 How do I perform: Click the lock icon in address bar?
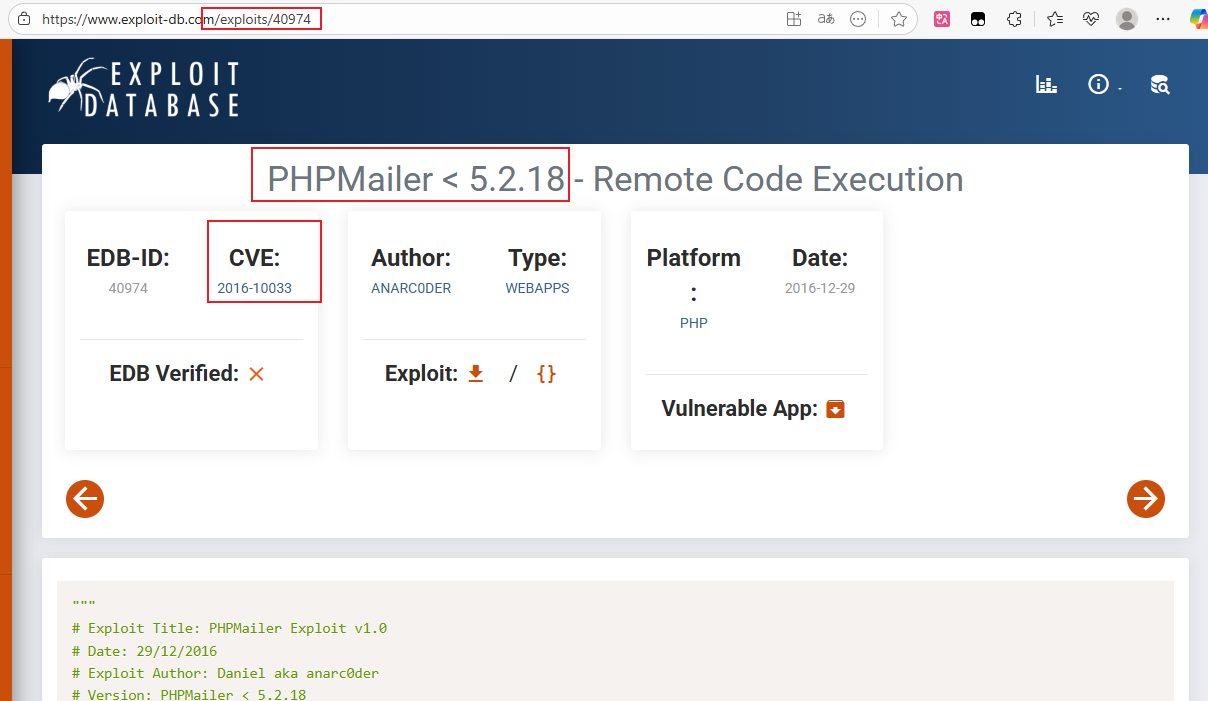[x=24, y=19]
